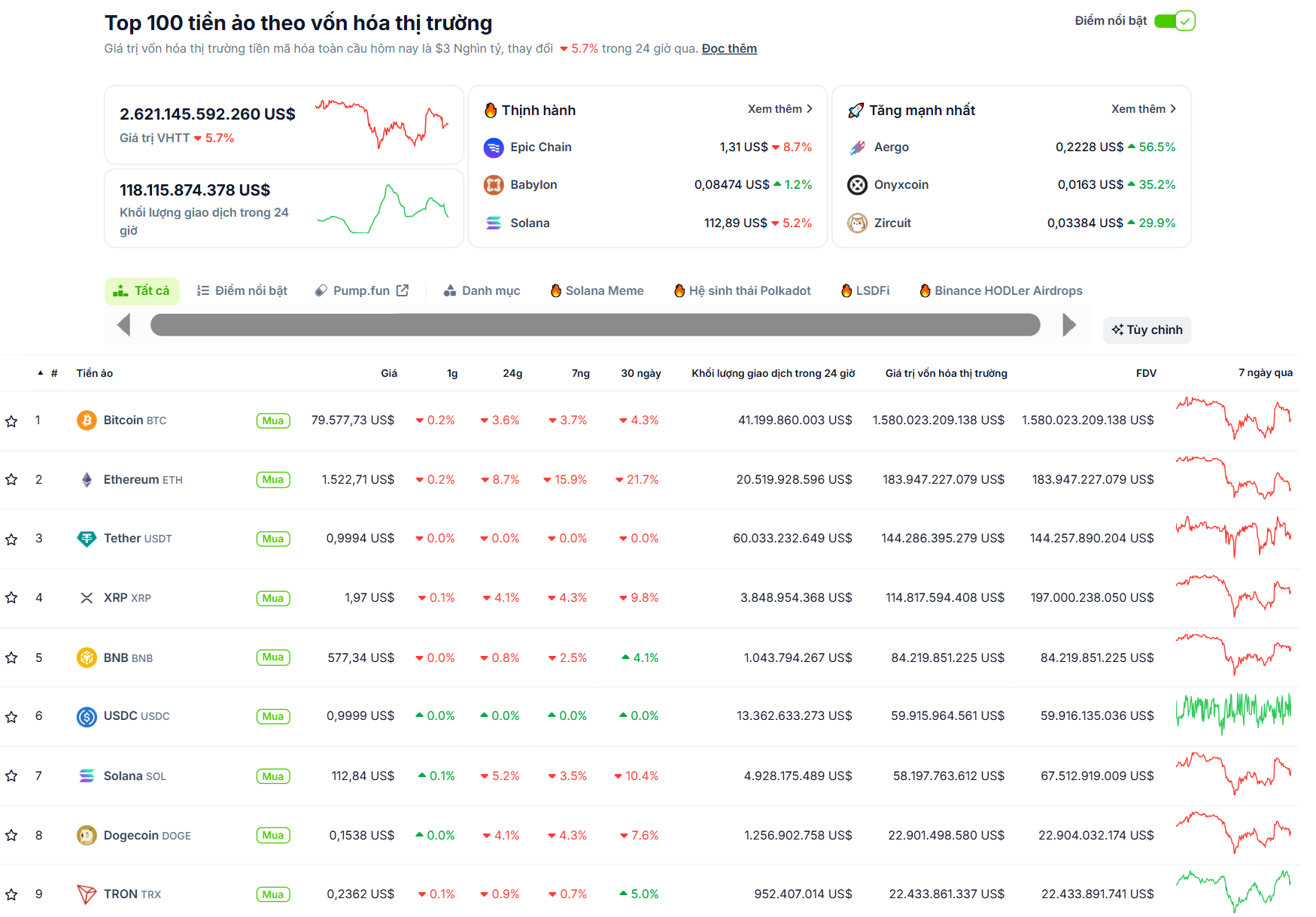Screen dimensions: 1316x917
Task: Sort by Giá trị vốn hóa thị trường
Action: tap(947, 373)
